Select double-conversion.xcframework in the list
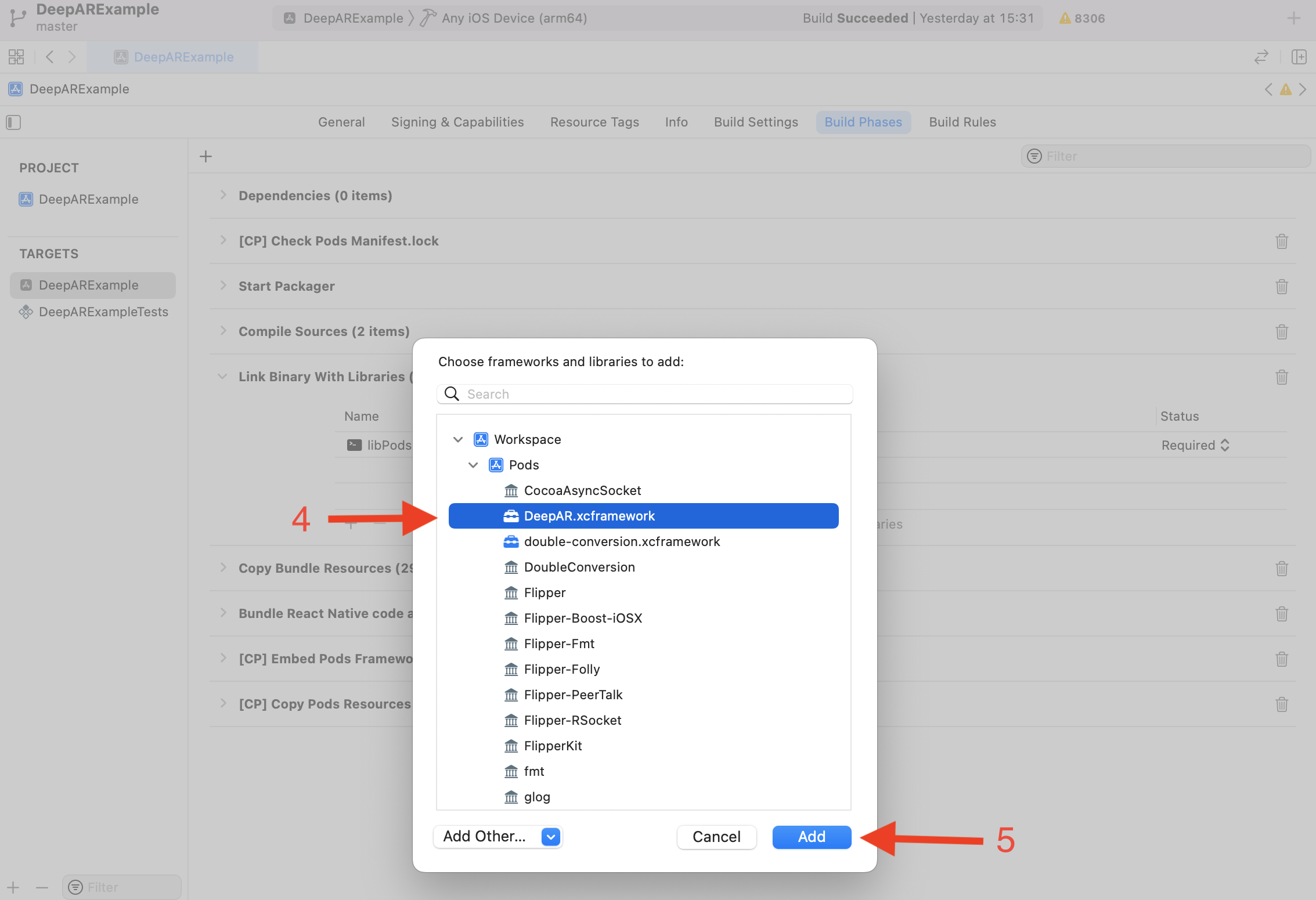The image size is (1316, 900). click(621, 541)
